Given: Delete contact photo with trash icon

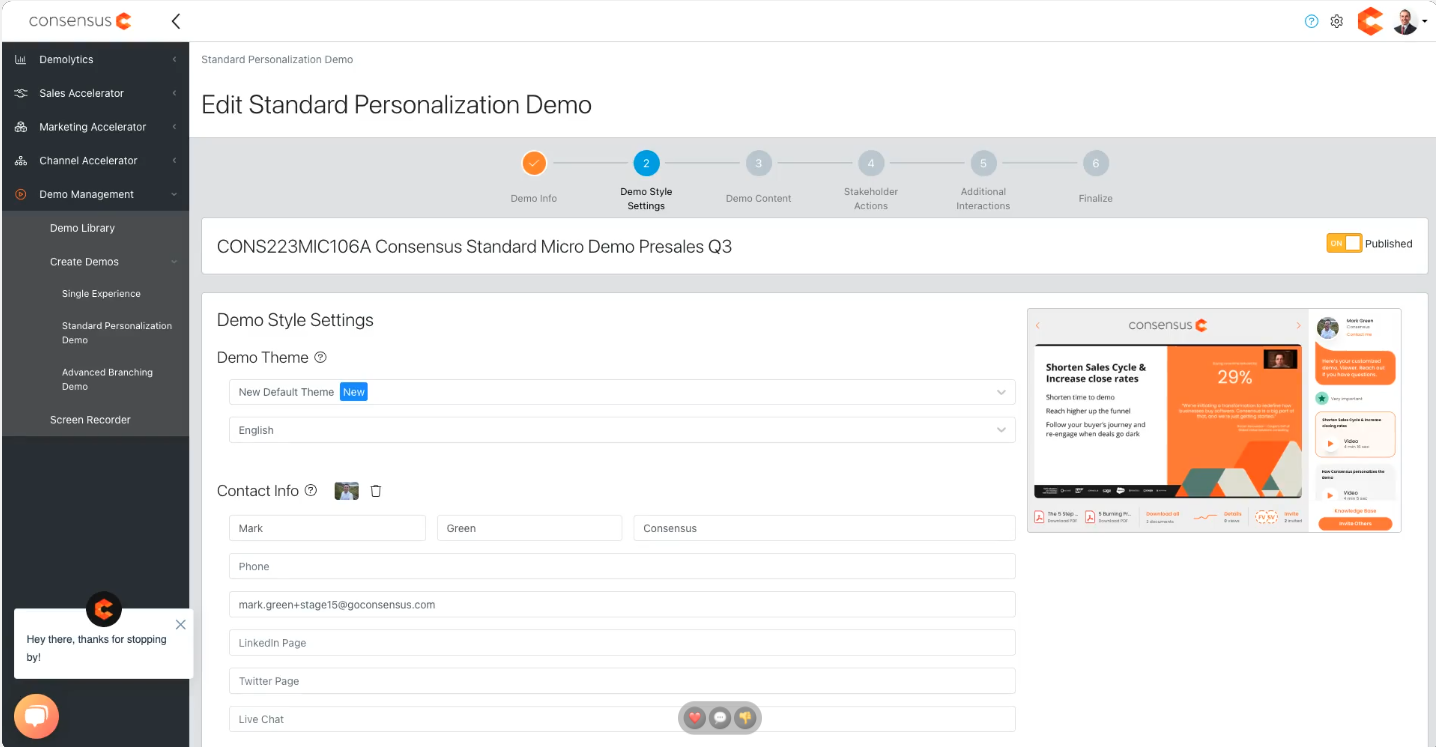Looking at the screenshot, I should click(376, 491).
